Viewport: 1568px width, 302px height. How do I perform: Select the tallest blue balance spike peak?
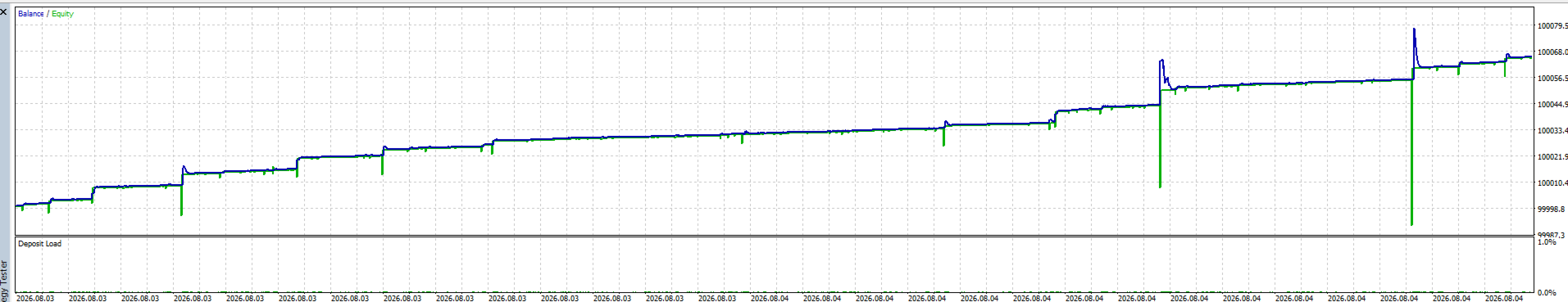pyautogui.click(x=1414, y=30)
